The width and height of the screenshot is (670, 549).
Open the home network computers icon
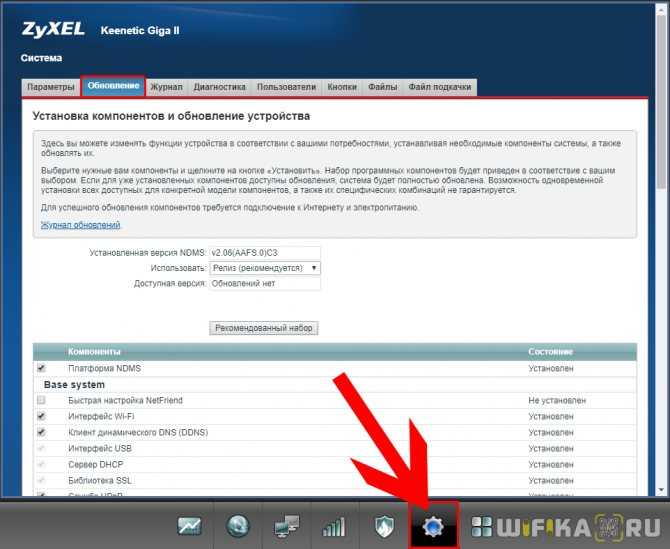point(286,526)
